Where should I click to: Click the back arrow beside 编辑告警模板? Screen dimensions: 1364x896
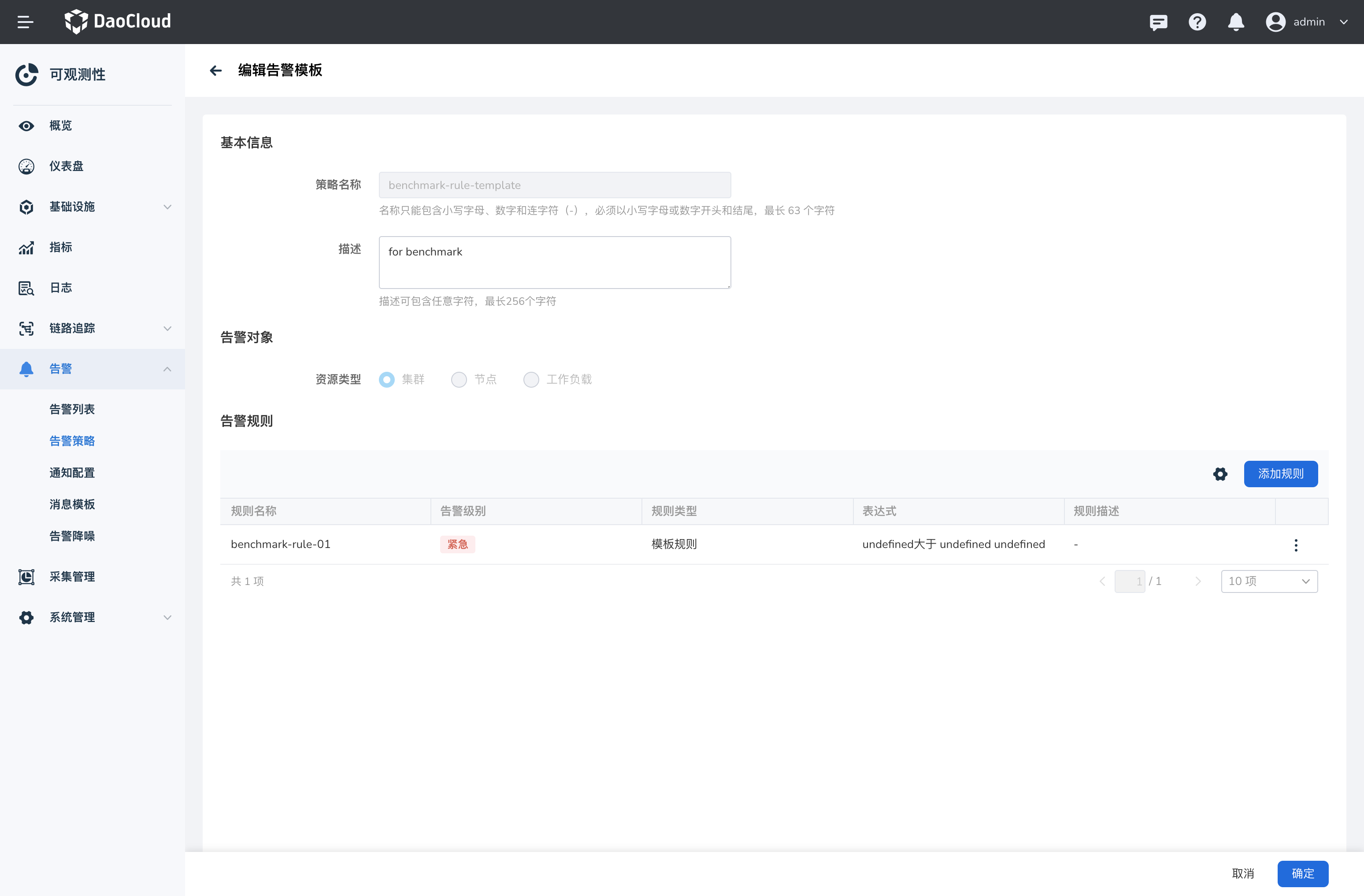tap(215, 70)
